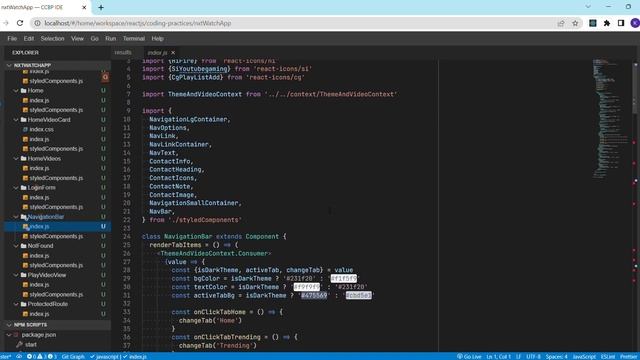This screenshot has width=640, height=360.
Task: Open the Run menu
Action: [111, 38]
